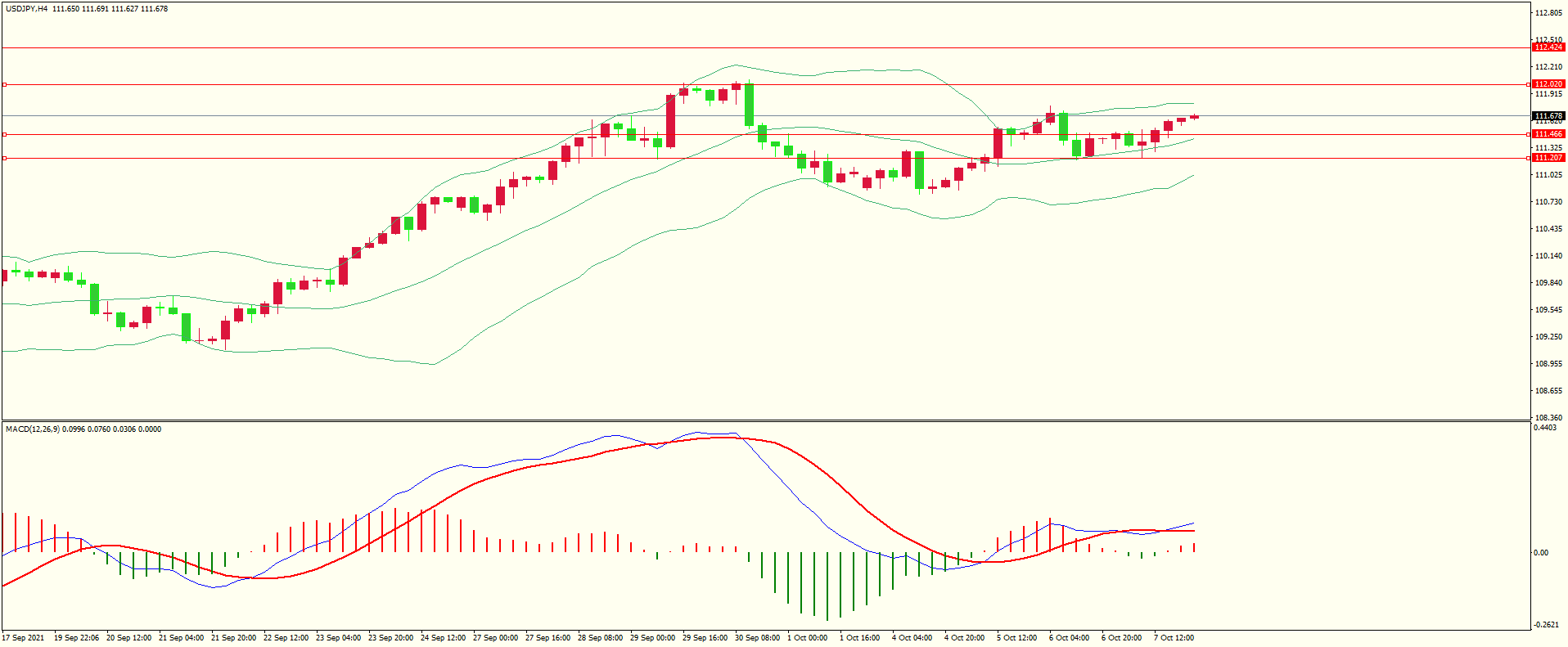Click the 17 Sep 2021 time axis label
1568x647 pixels.
24,638
